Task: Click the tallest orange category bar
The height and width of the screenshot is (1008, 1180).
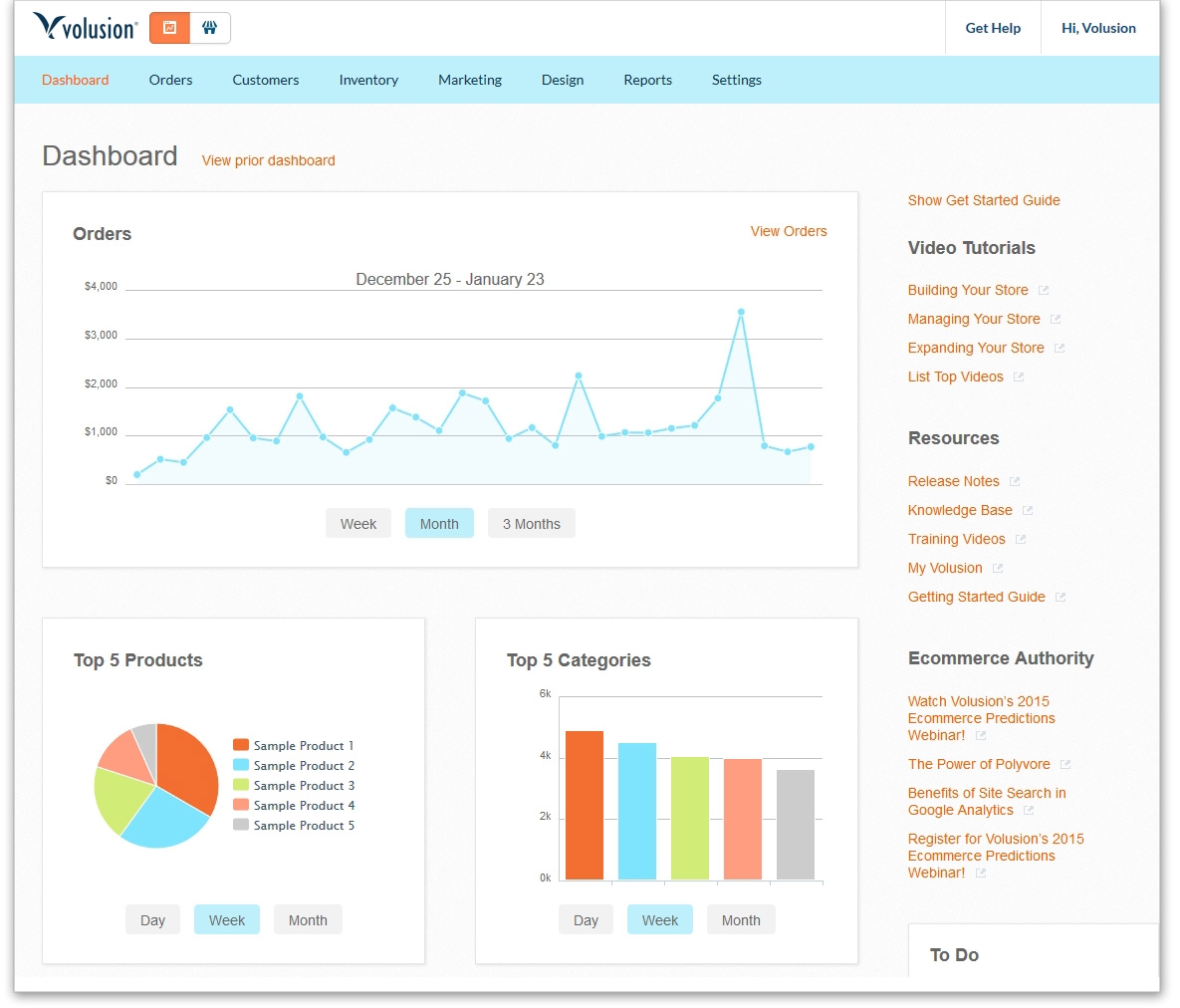Action: tap(585, 806)
